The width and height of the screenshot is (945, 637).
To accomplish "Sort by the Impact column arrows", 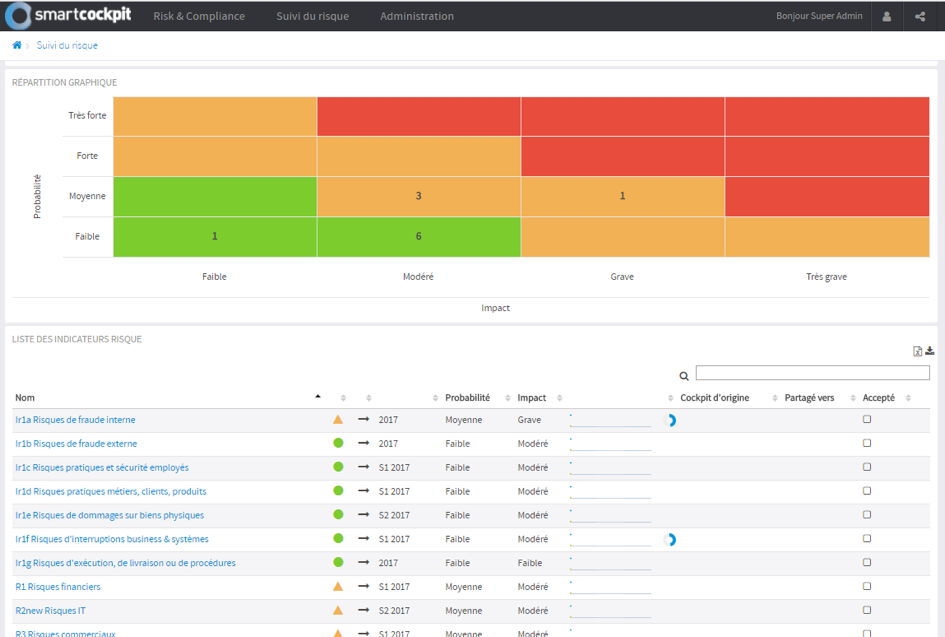I will pyautogui.click(x=559, y=398).
